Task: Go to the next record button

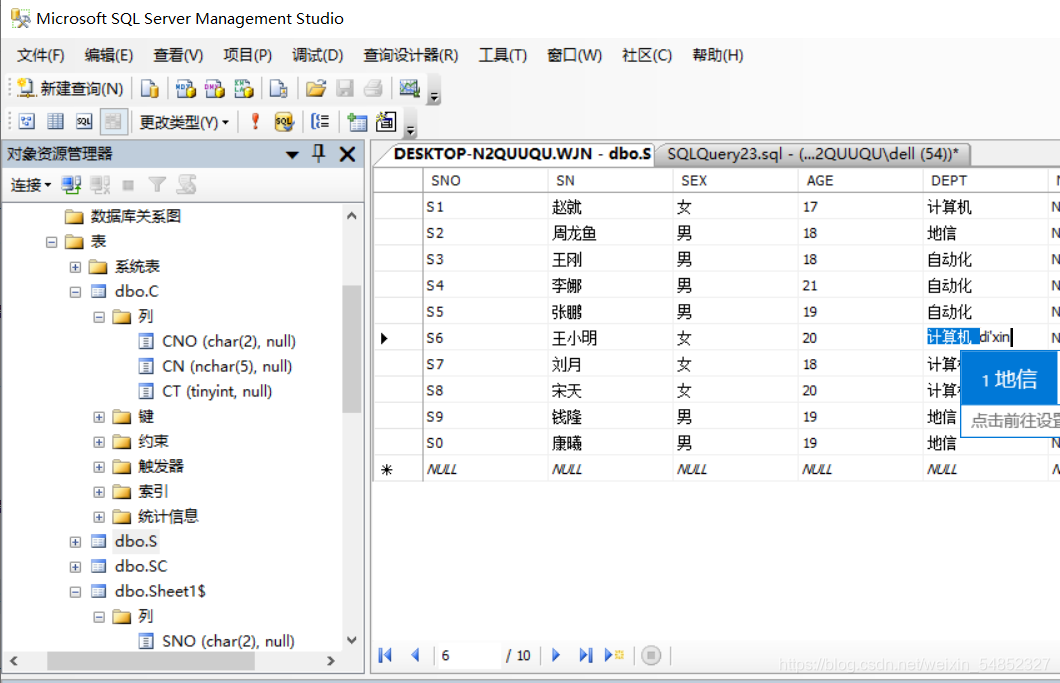Action: point(556,655)
